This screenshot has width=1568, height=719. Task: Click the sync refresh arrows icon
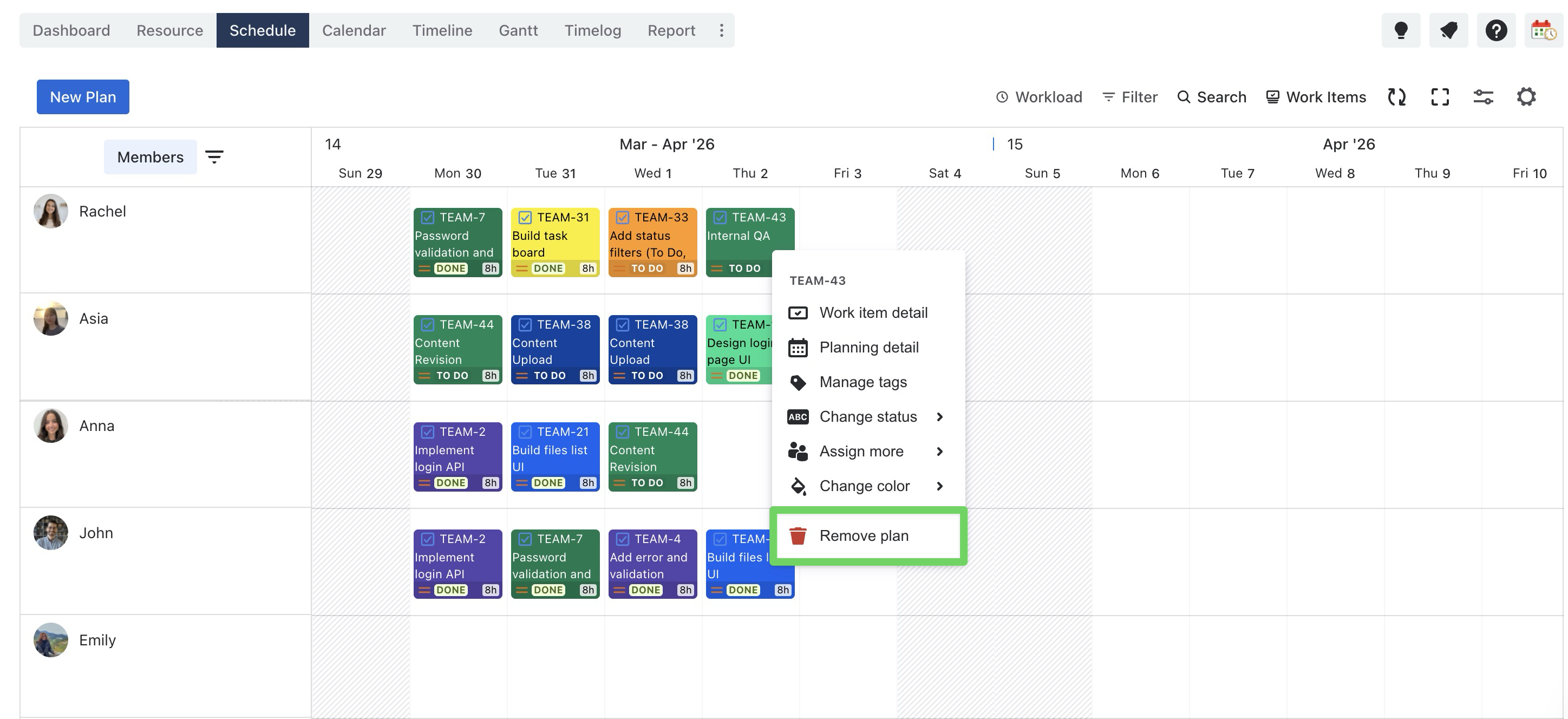[x=1396, y=97]
